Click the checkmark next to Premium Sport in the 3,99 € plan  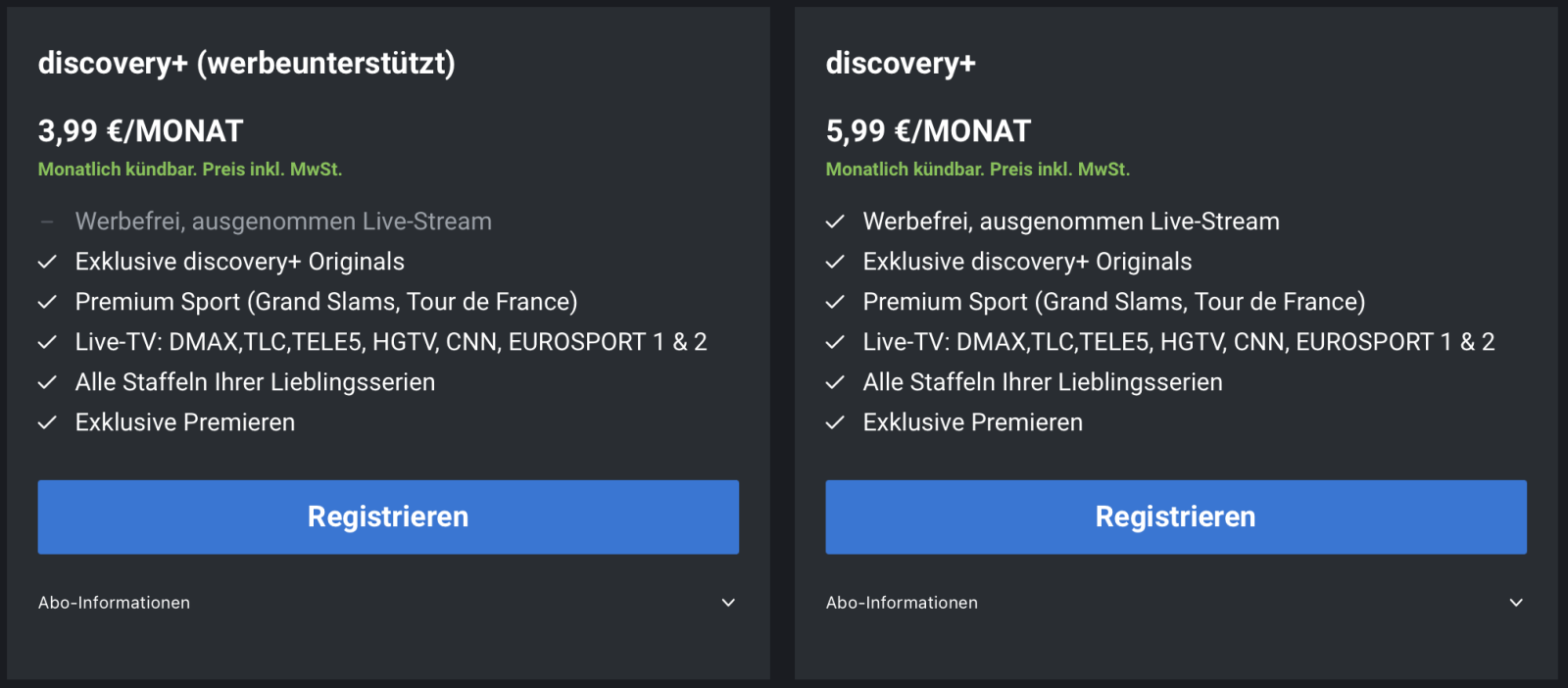[x=47, y=302]
